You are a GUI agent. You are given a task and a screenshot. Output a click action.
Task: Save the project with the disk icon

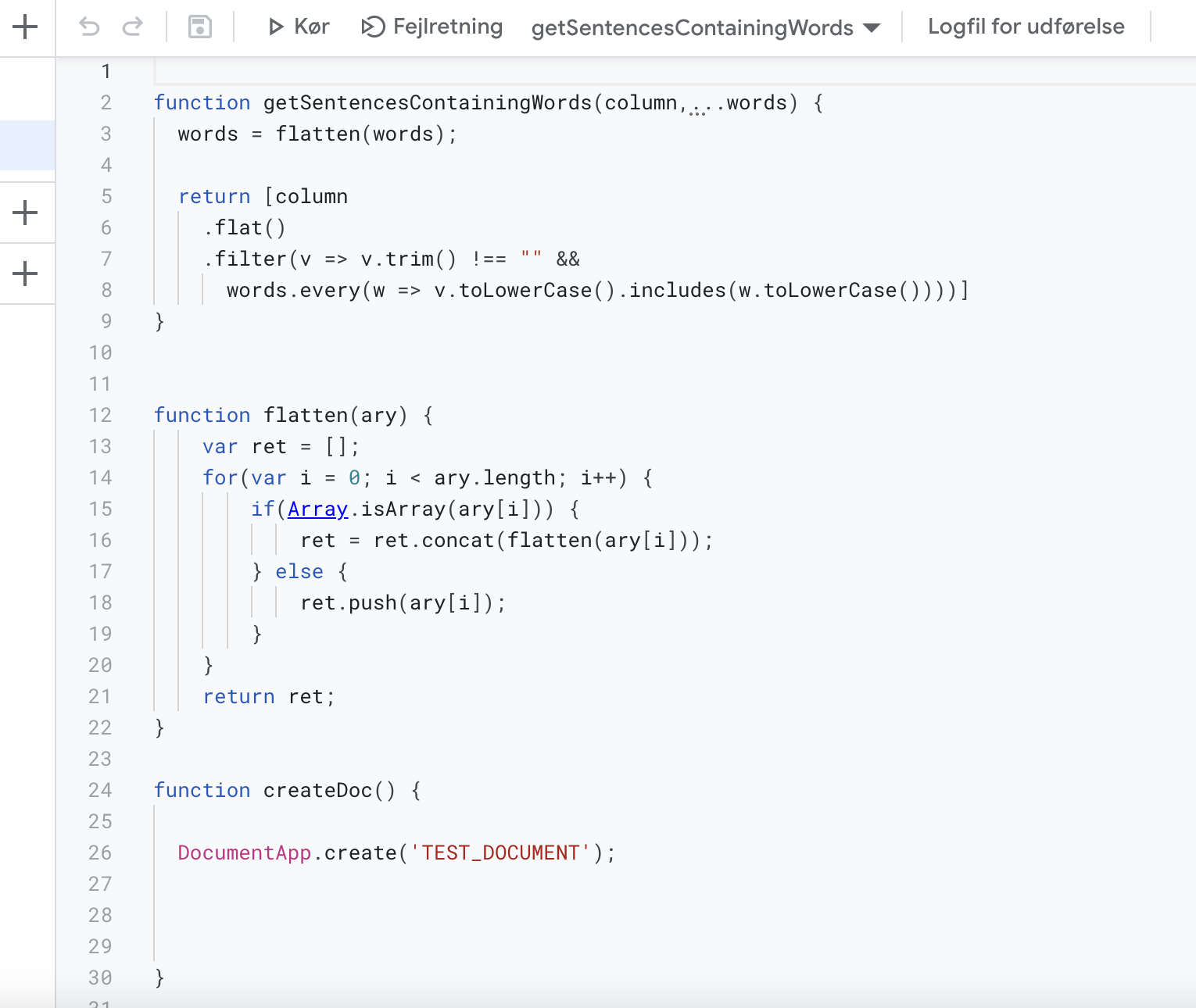coord(200,27)
